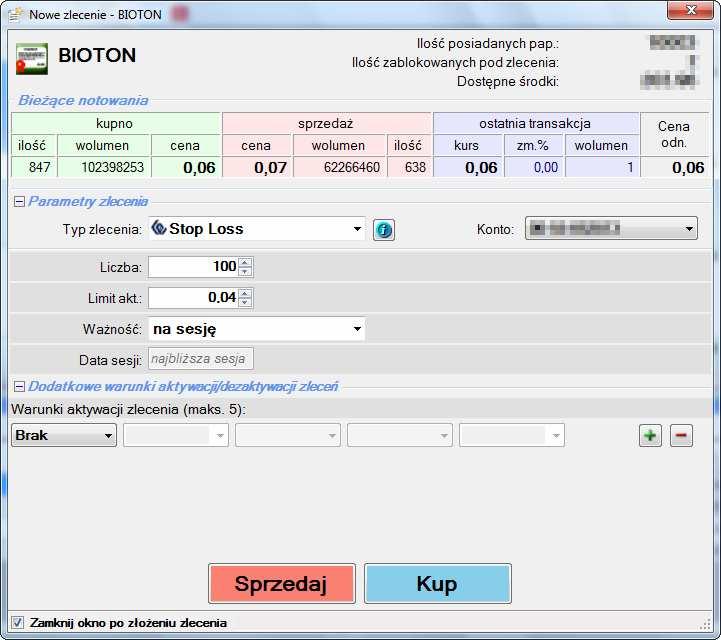This screenshot has width=721, height=640.
Task: Click the sprzedaż cena cell 0,07
Action: 257,167
